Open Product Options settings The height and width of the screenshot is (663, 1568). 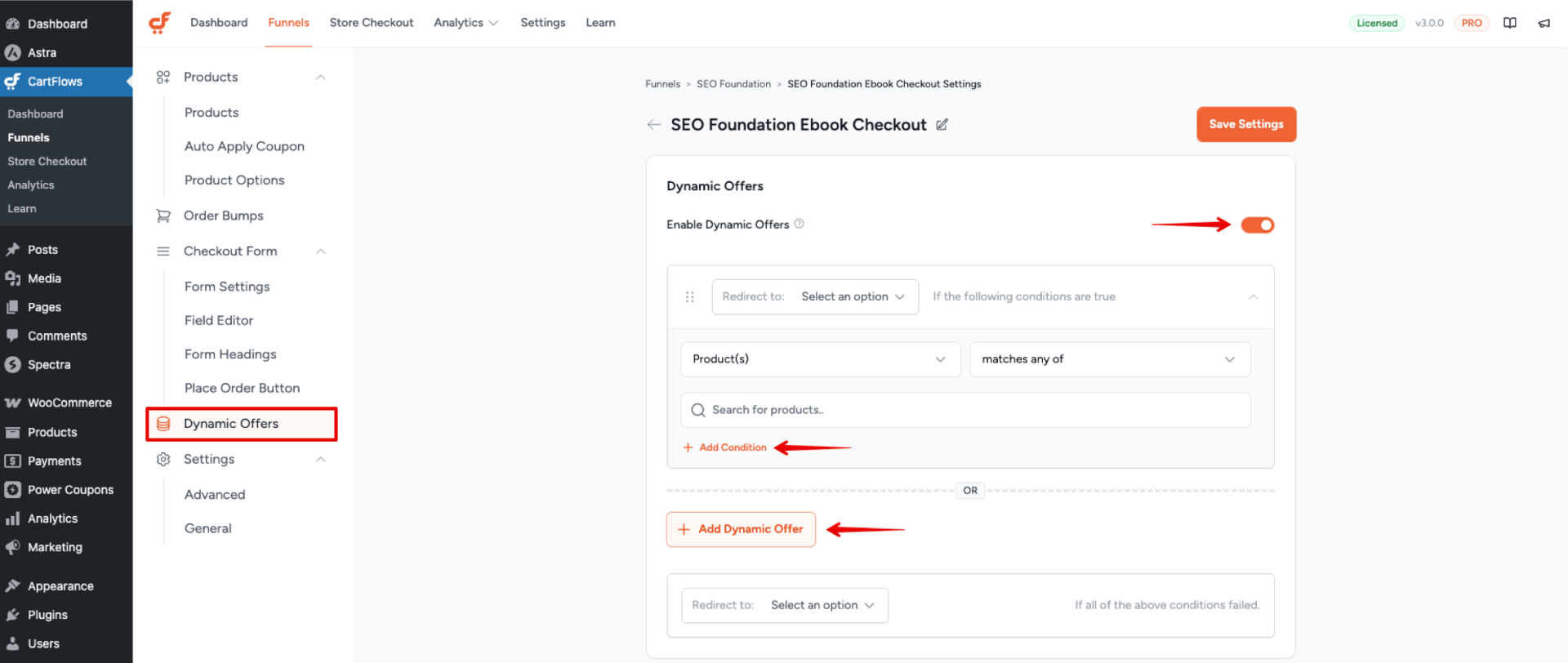[234, 180]
